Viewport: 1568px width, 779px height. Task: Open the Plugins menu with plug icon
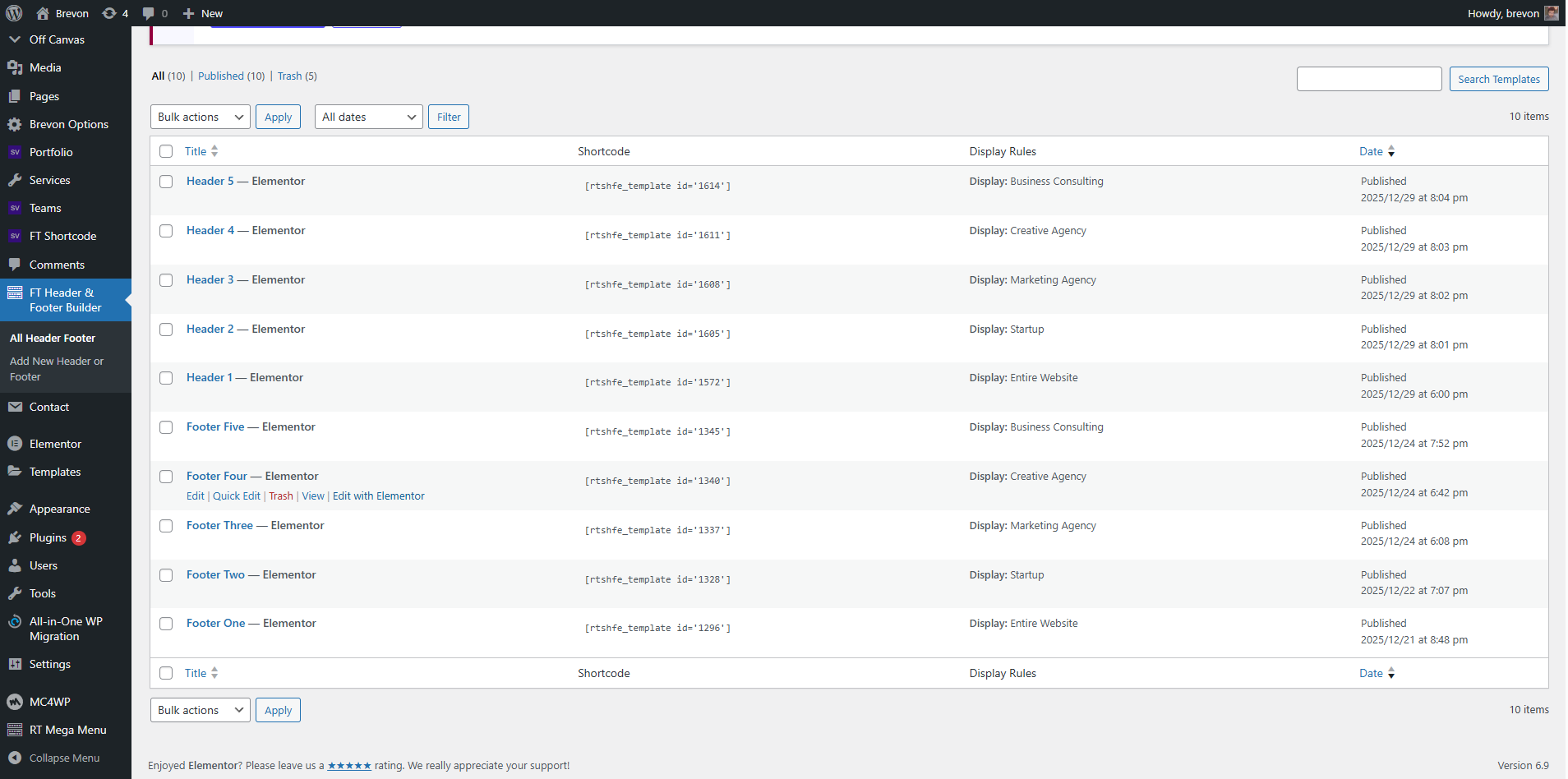tap(15, 537)
